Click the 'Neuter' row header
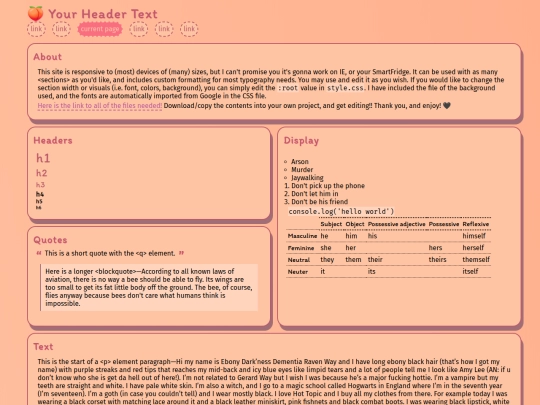This screenshot has height=405, width=540. tap(298, 272)
